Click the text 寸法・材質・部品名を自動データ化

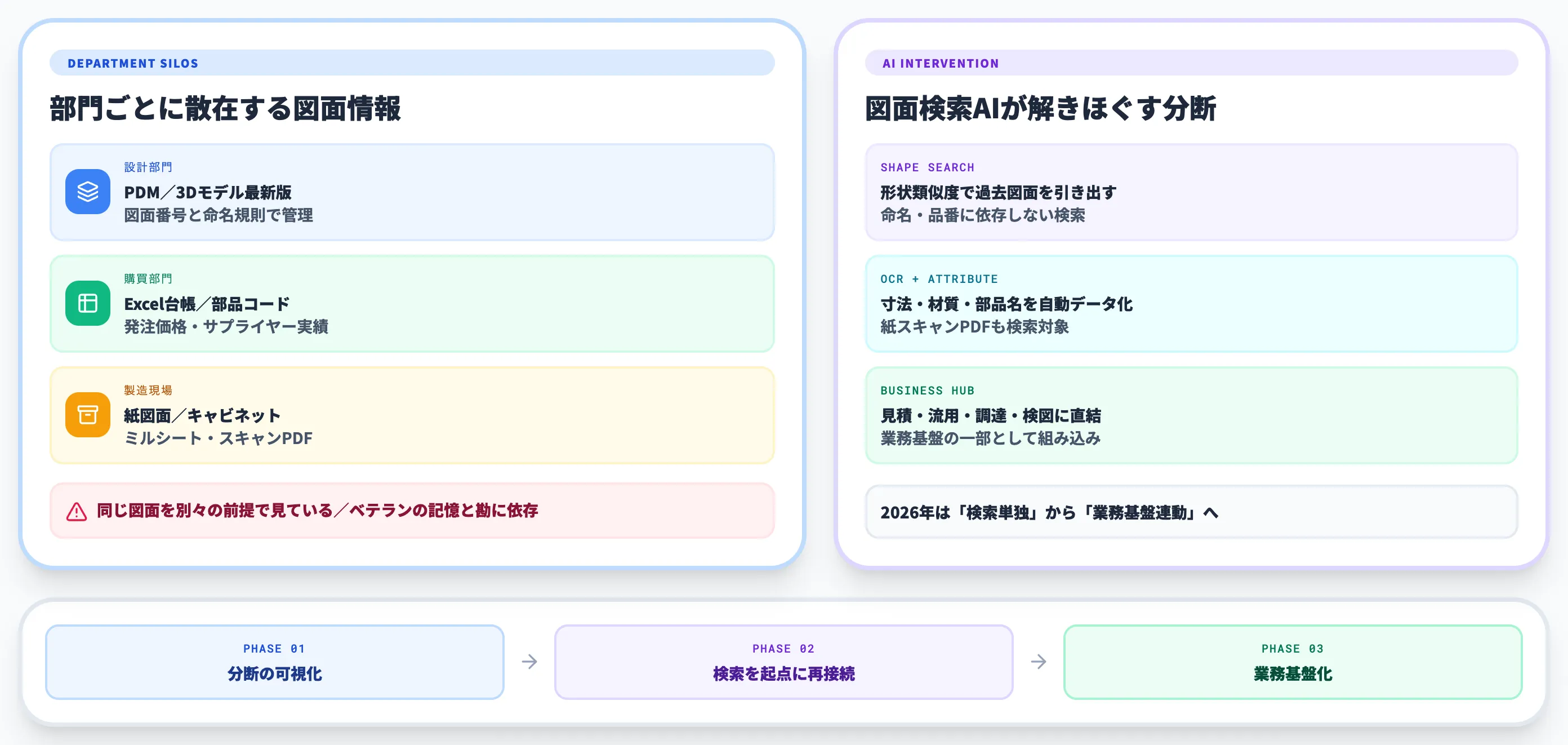(1006, 304)
